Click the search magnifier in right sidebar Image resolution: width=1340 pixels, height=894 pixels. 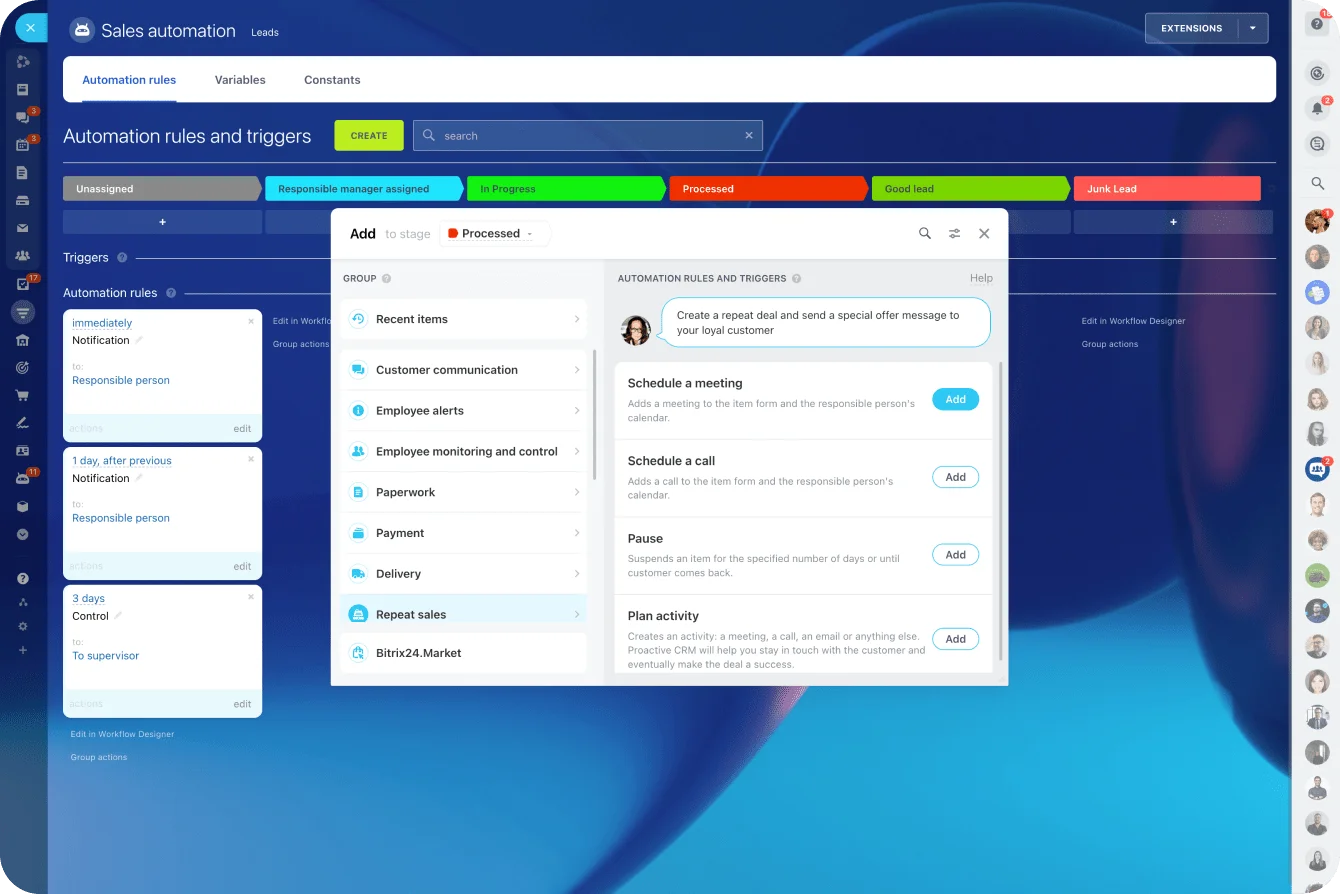click(x=1317, y=183)
